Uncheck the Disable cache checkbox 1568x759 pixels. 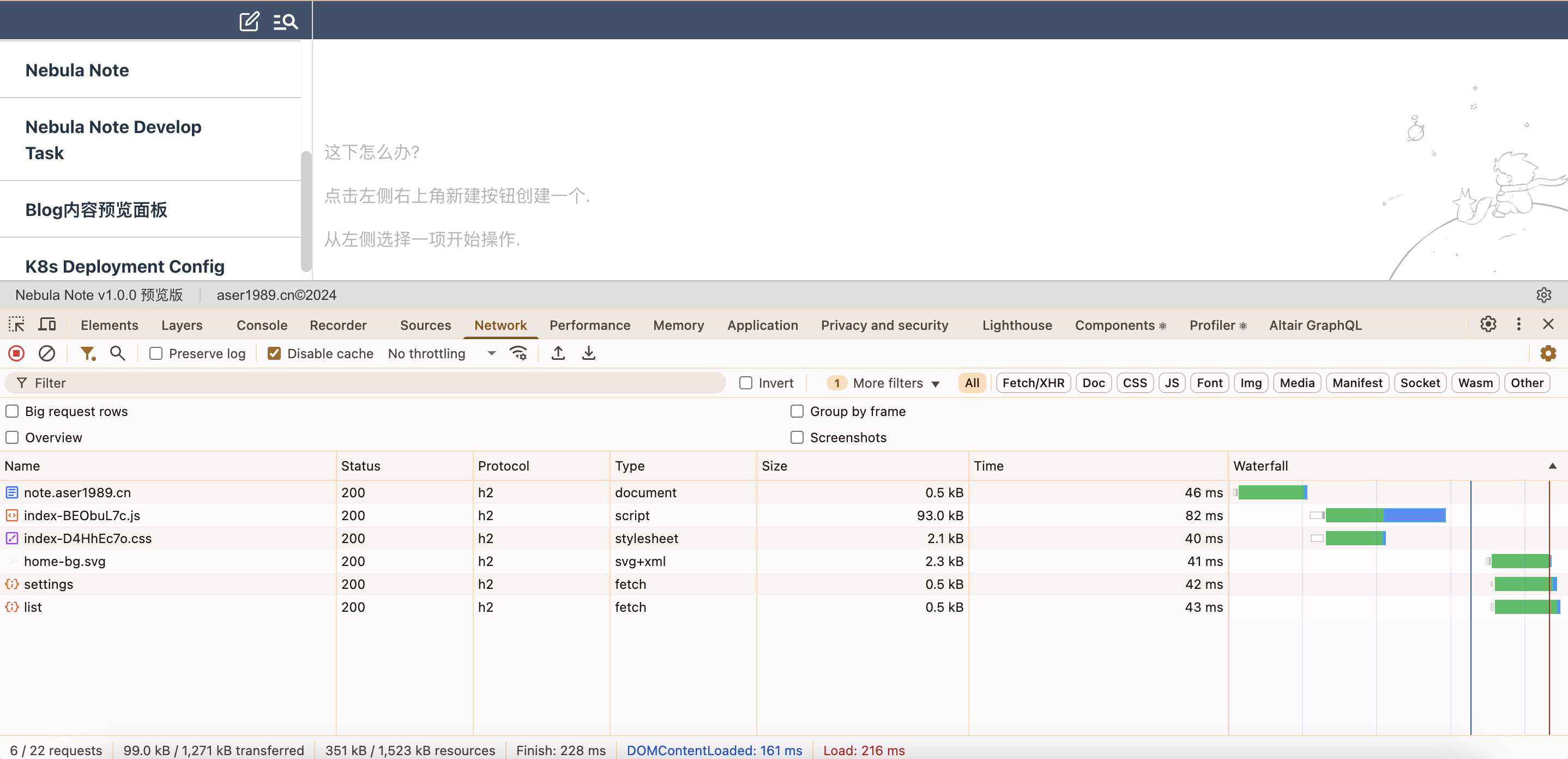tap(275, 354)
